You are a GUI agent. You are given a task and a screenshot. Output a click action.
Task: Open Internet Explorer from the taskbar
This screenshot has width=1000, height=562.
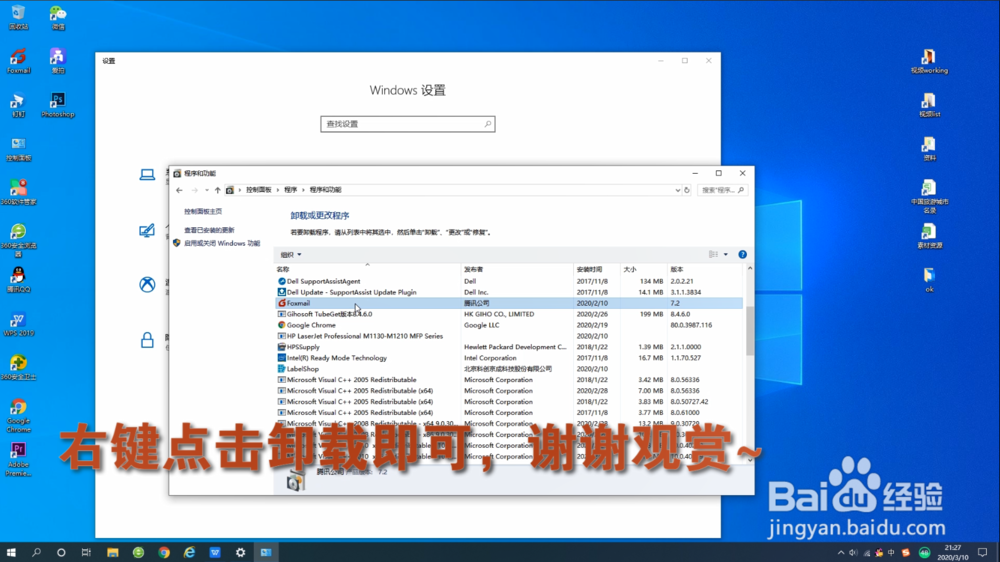pos(189,552)
